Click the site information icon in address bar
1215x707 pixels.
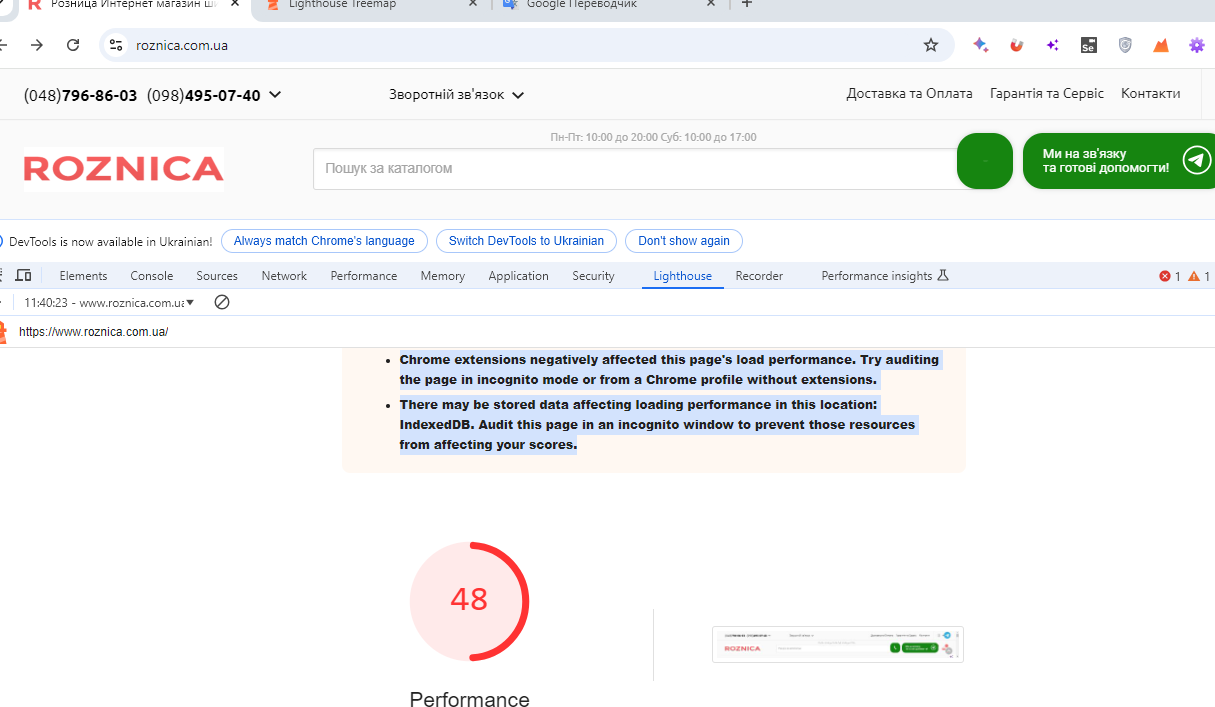point(116,45)
